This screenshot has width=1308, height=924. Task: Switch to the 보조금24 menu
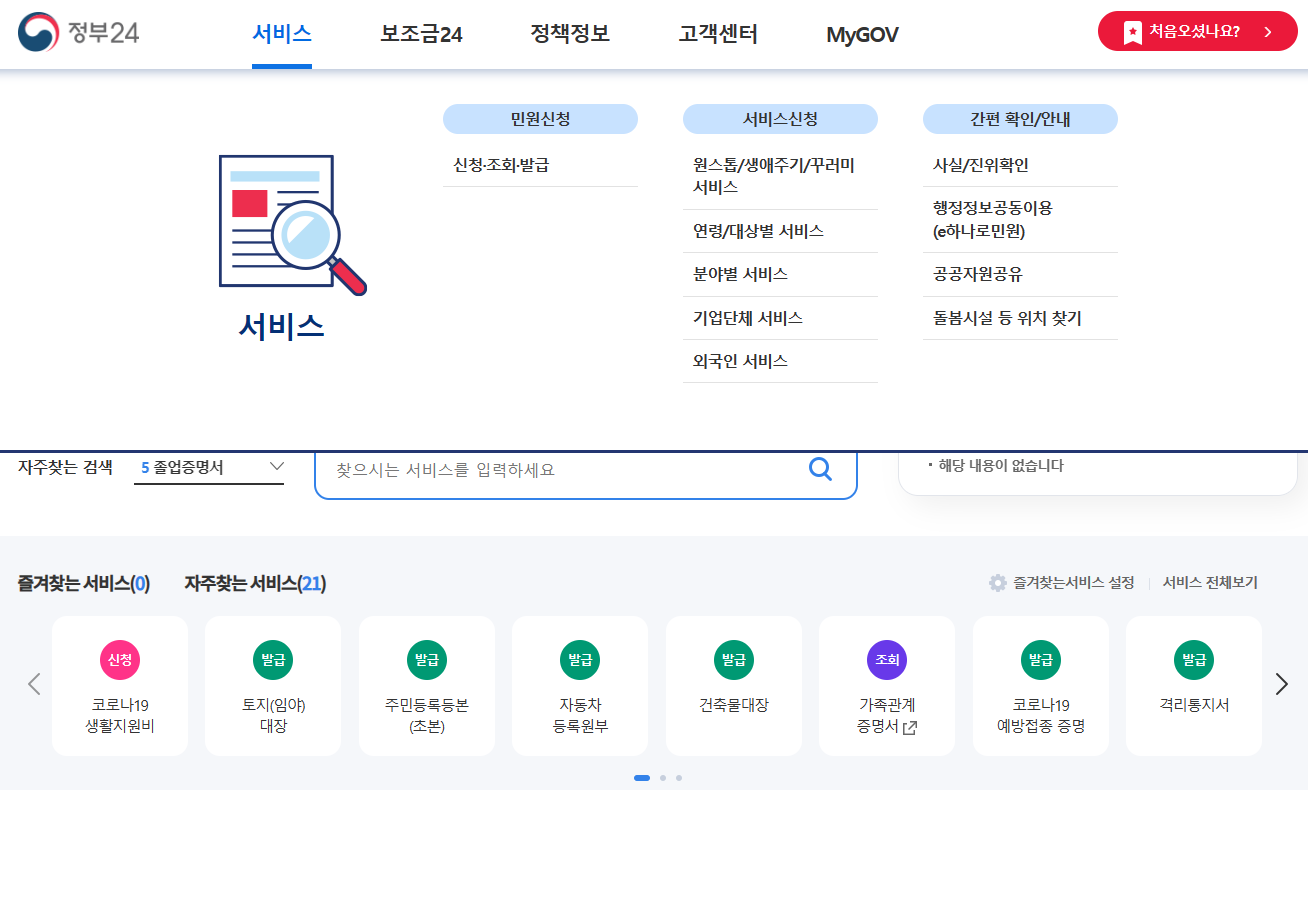[420, 33]
